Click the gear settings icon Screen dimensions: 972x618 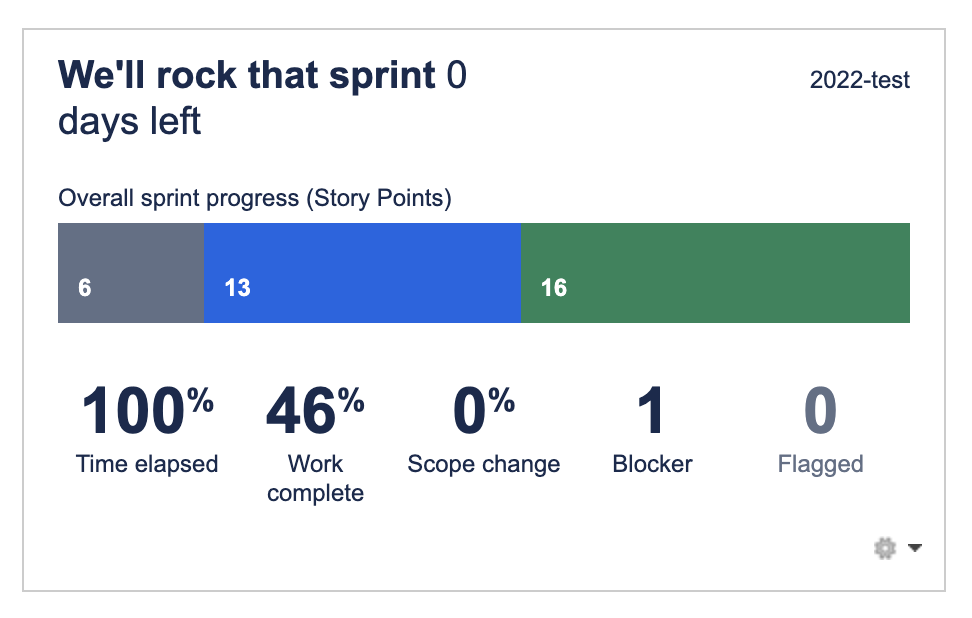point(884,548)
